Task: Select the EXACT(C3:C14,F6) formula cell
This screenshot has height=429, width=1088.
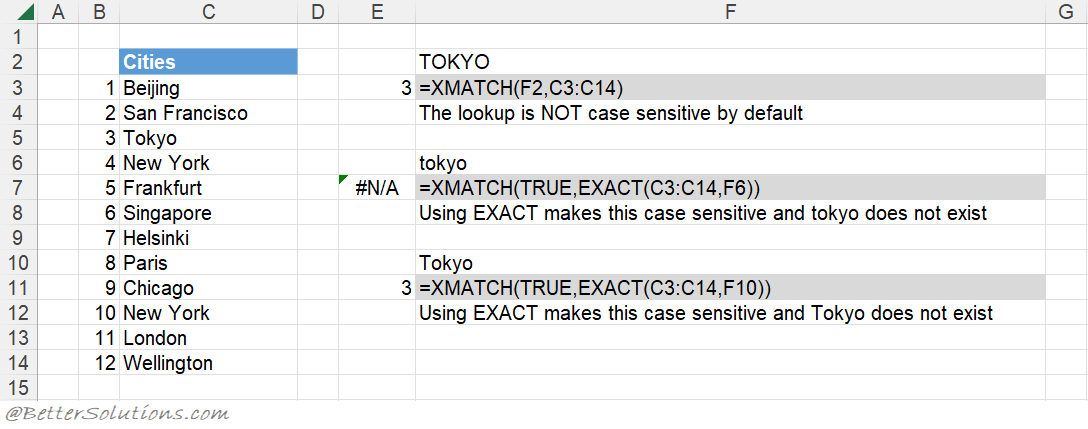Action: pos(730,188)
